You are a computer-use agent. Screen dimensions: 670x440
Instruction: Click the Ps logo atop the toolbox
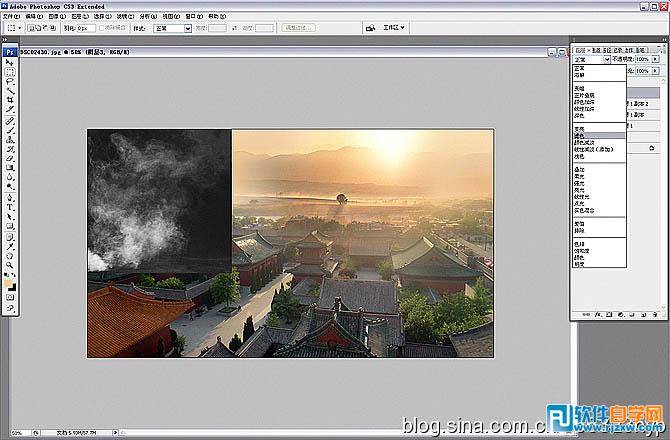[x=10, y=52]
